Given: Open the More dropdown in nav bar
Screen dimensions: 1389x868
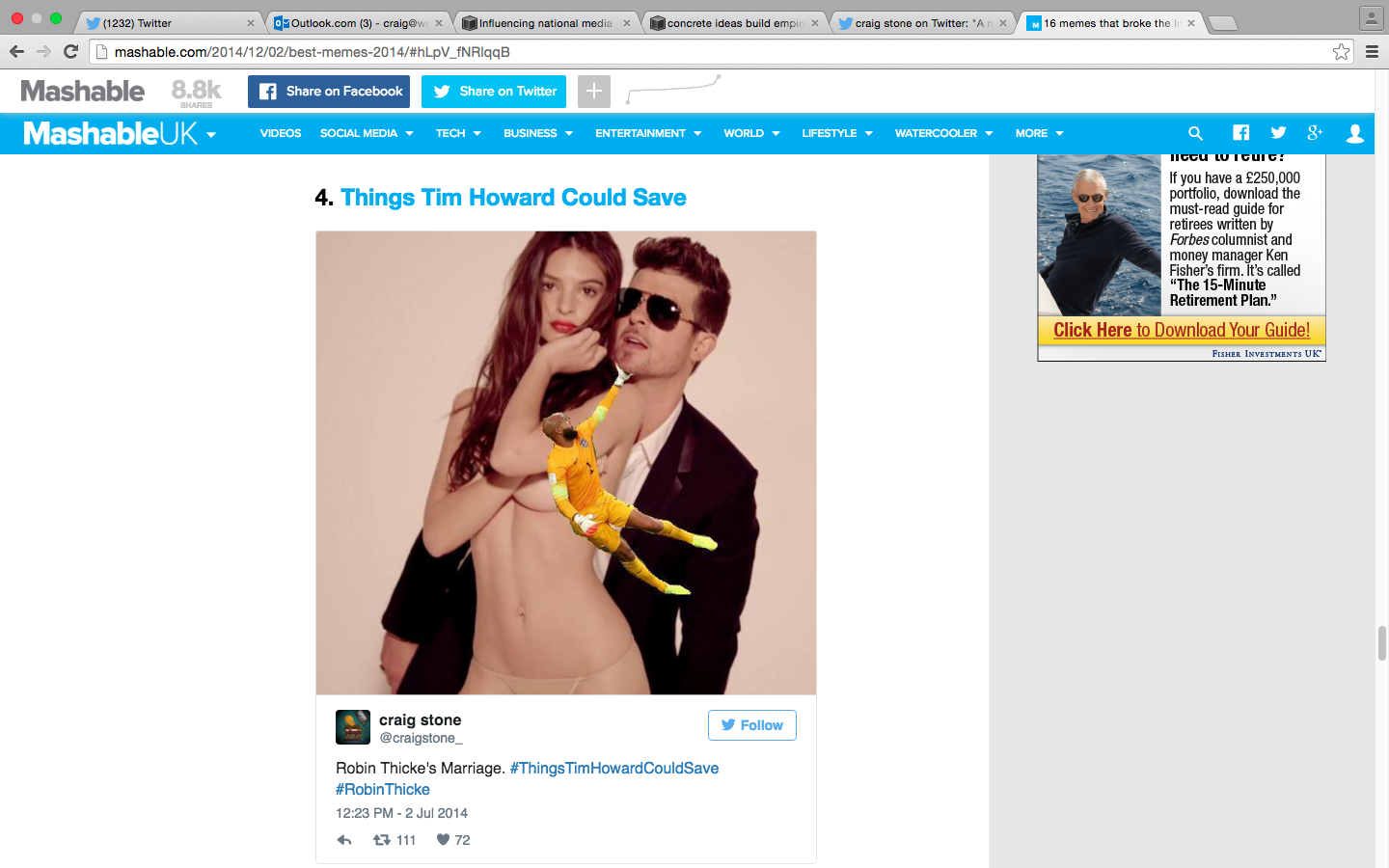Looking at the screenshot, I should point(1039,133).
